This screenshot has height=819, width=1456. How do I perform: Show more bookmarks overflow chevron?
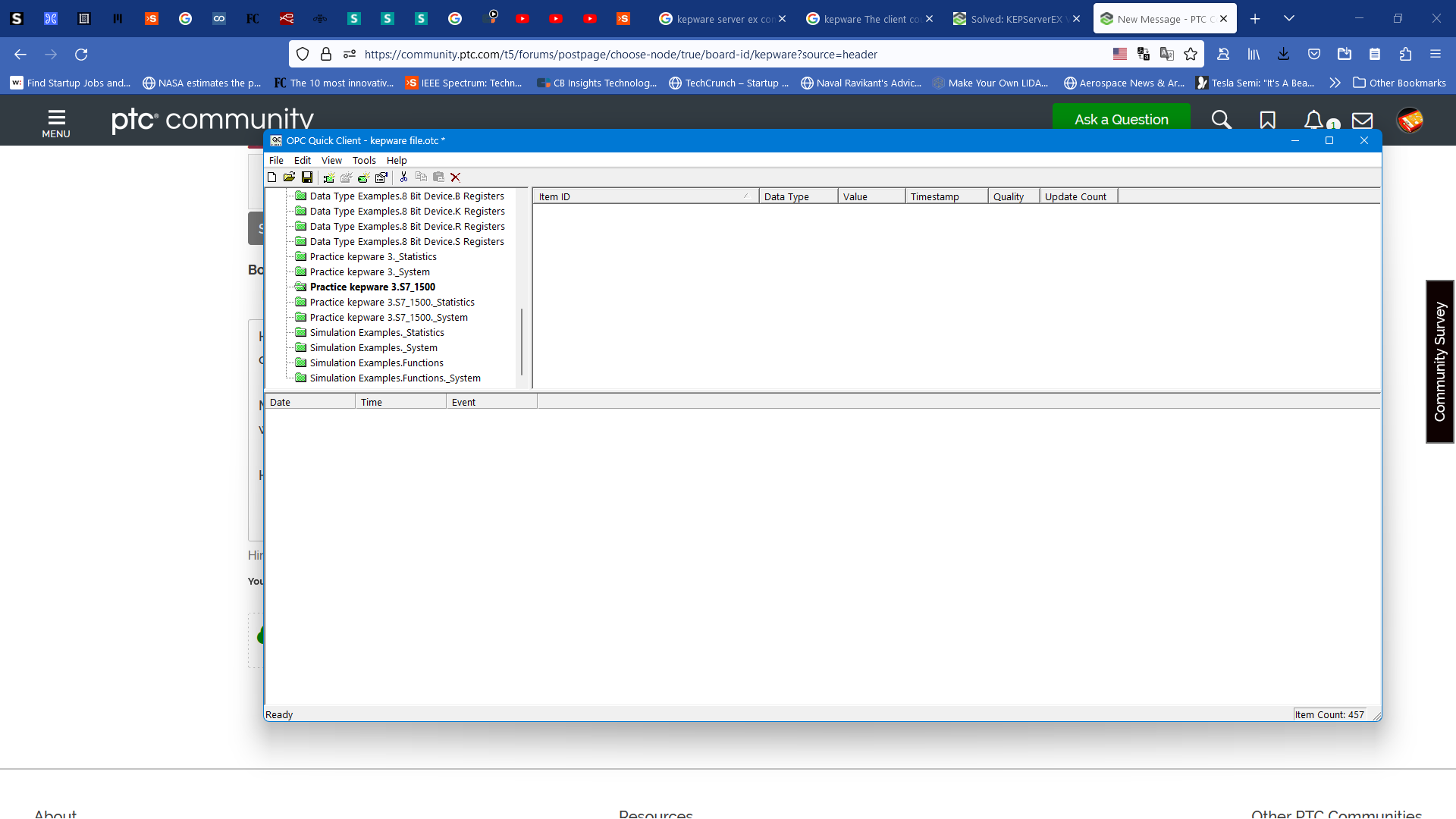1335,83
